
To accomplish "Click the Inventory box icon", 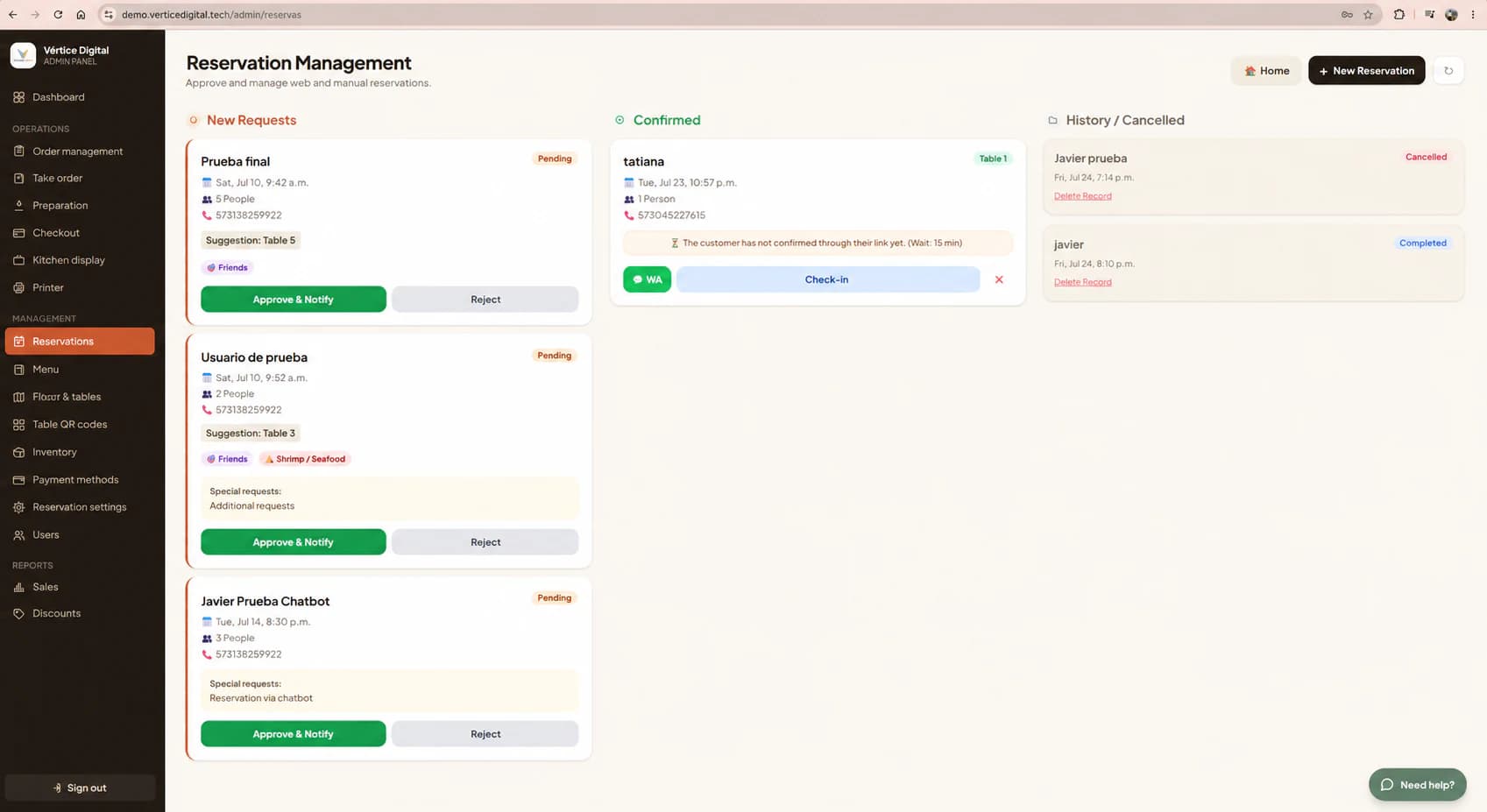I will click(x=19, y=452).
